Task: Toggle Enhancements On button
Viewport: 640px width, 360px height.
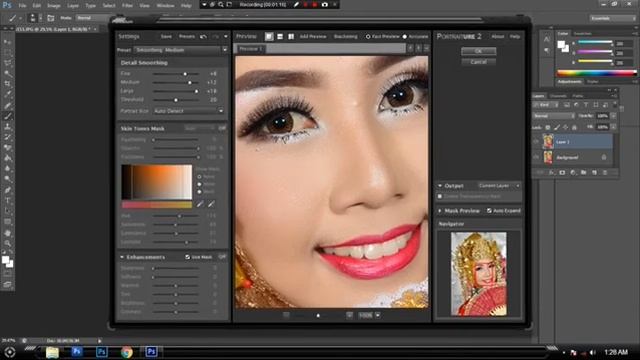Action: (222, 257)
